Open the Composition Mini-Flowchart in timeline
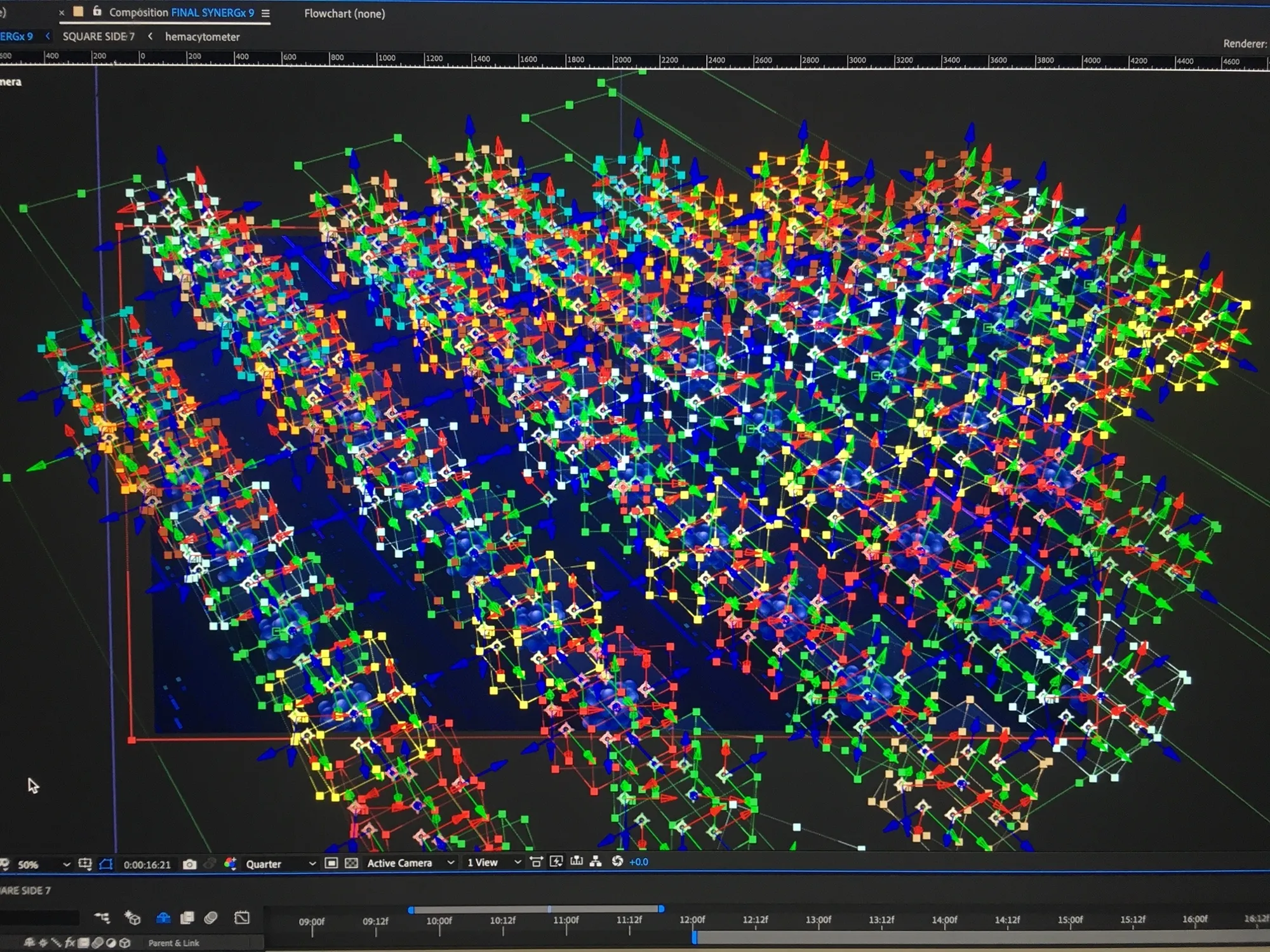Image resolution: width=1270 pixels, height=952 pixels. coord(102,918)
